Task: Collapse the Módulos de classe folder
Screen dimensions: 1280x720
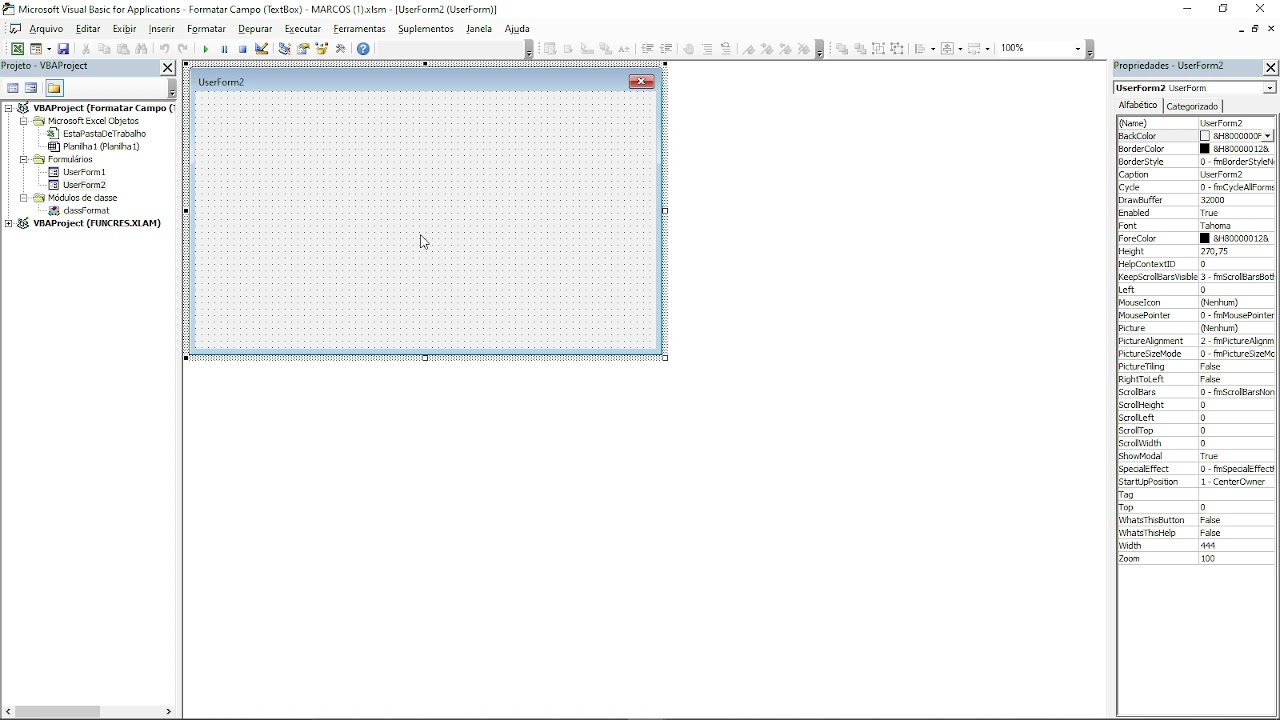Action: (25, 198)
